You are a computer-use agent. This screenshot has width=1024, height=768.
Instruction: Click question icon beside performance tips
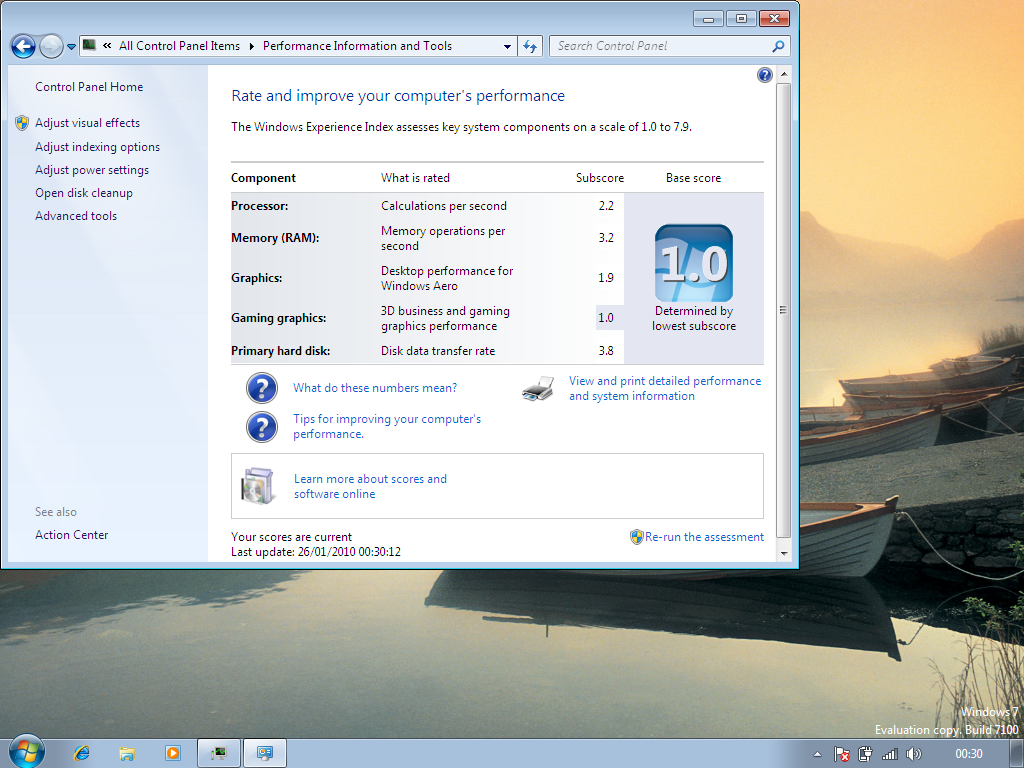click(262, 426)
